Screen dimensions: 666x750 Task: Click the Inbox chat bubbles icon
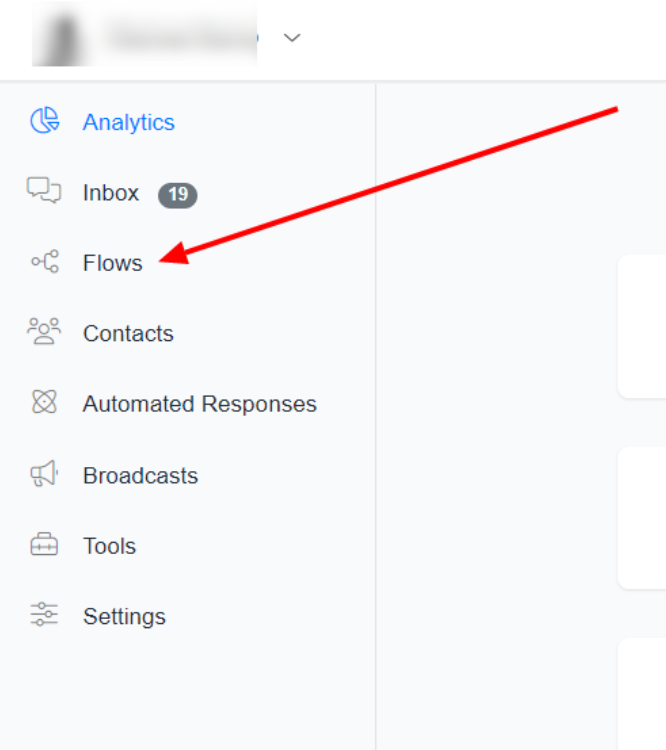click(44, 190)
